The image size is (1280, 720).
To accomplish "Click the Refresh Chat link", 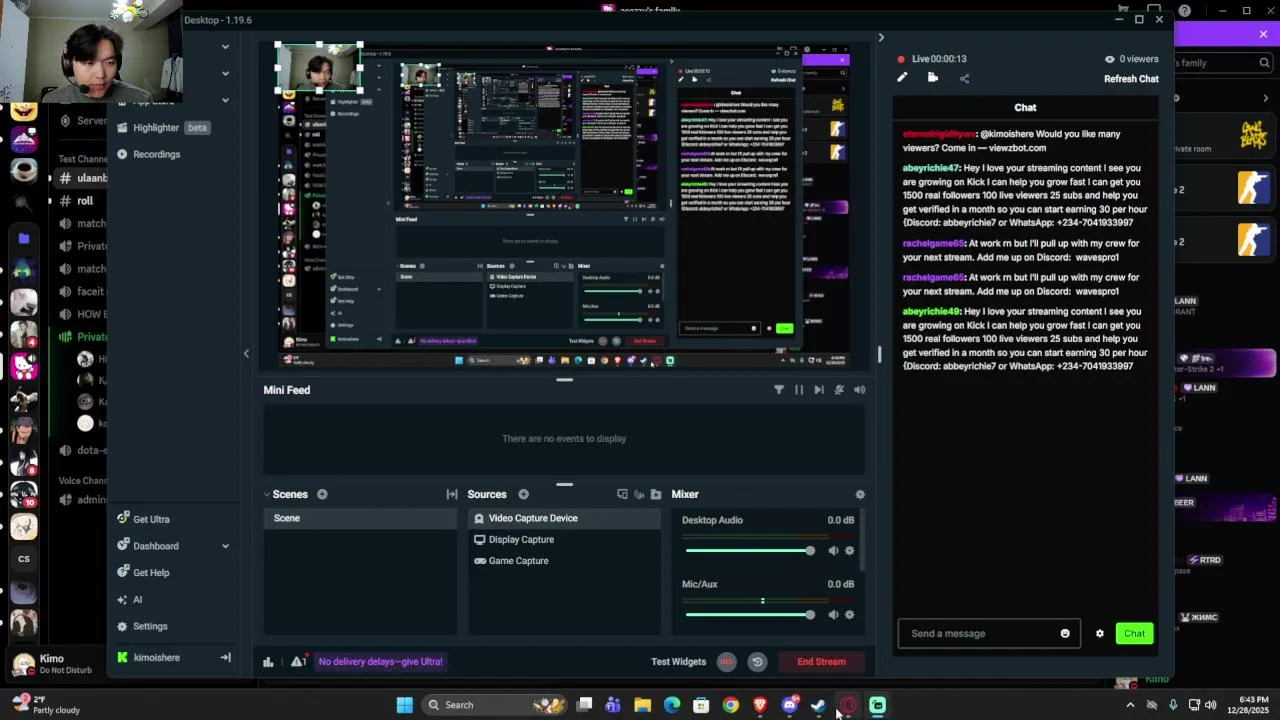I will (1131, 79).
